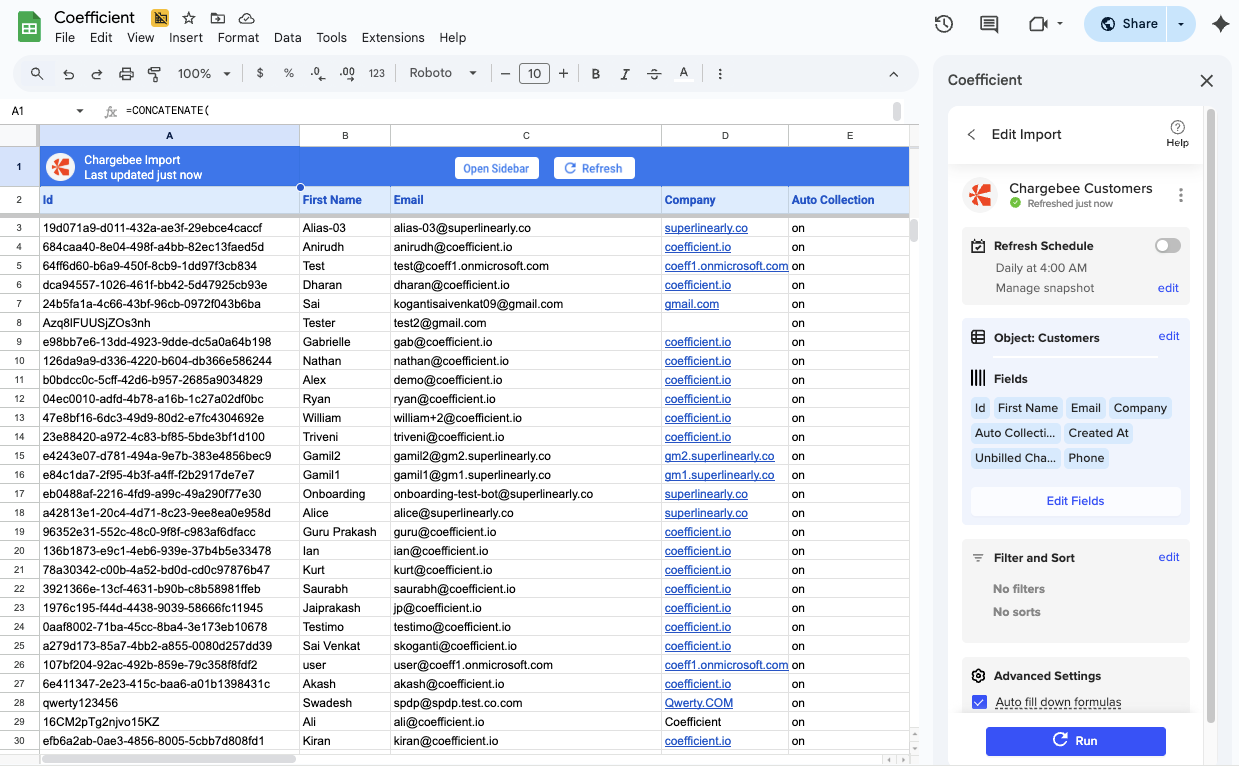Open Help in the Coefficient sidebar
1239x766 pixels.
pyautogui.click(x=1177, y=134)
